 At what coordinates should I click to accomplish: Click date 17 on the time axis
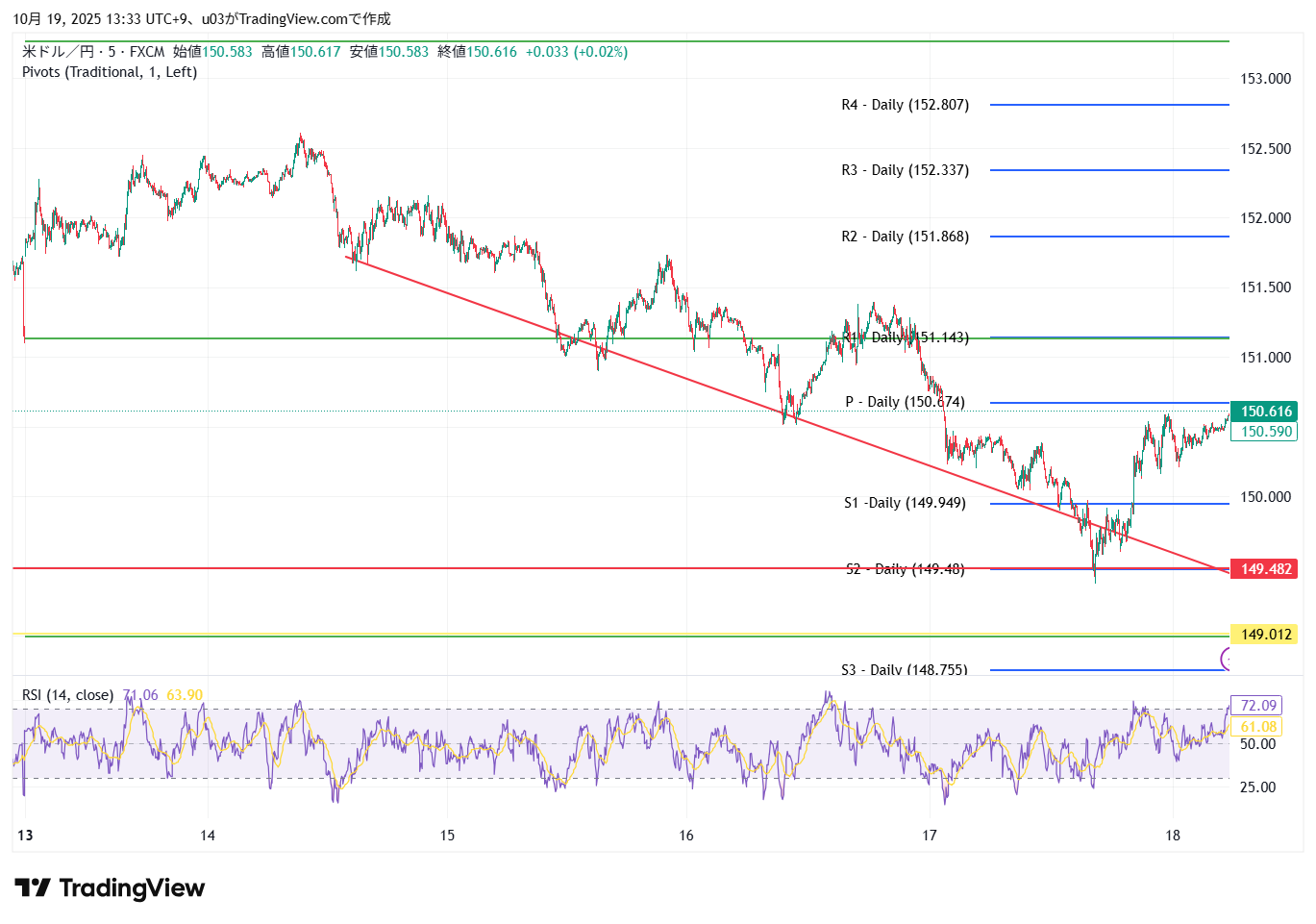(929, 836)
